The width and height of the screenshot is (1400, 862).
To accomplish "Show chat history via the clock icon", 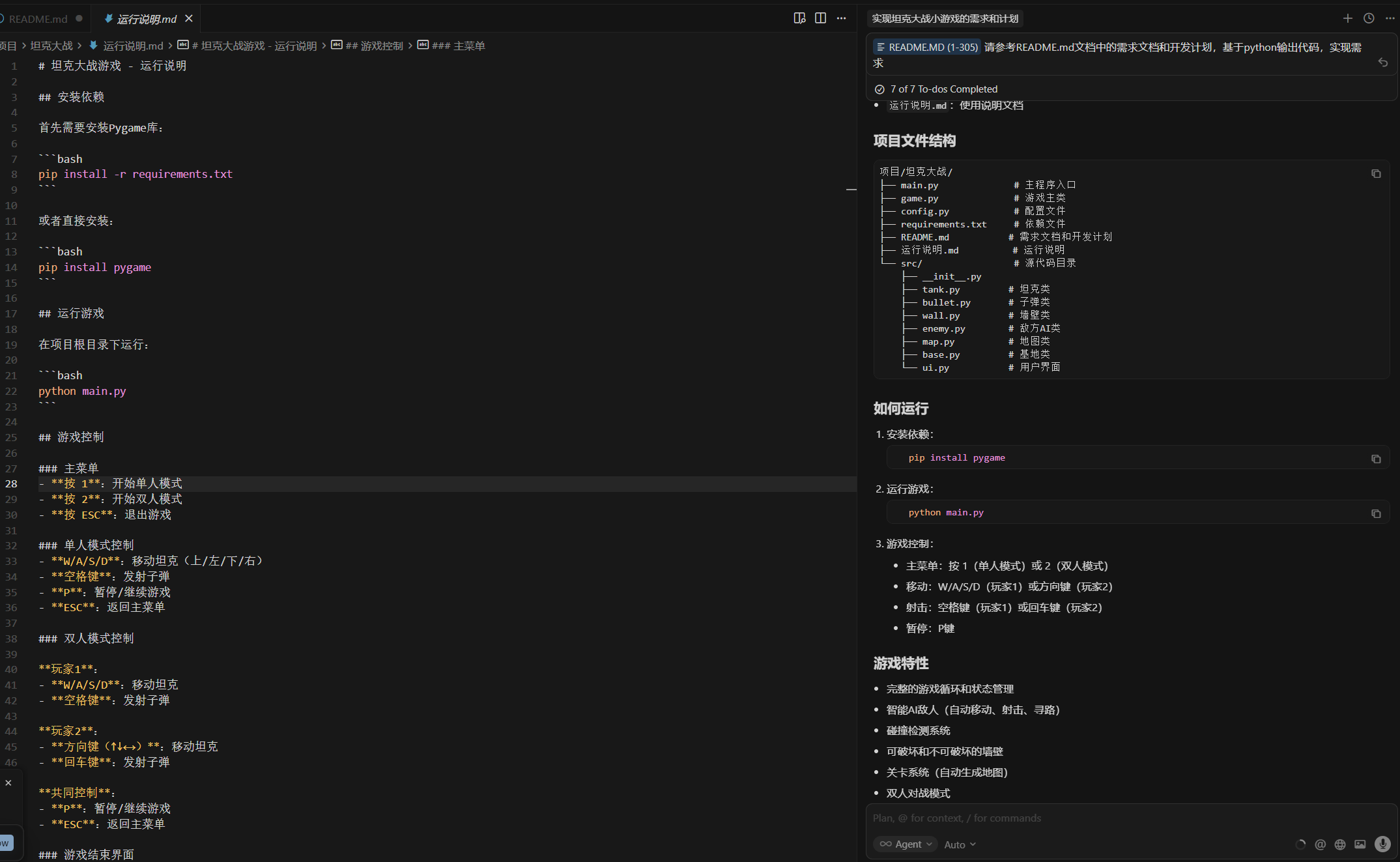I will [x=1369, y=18].
